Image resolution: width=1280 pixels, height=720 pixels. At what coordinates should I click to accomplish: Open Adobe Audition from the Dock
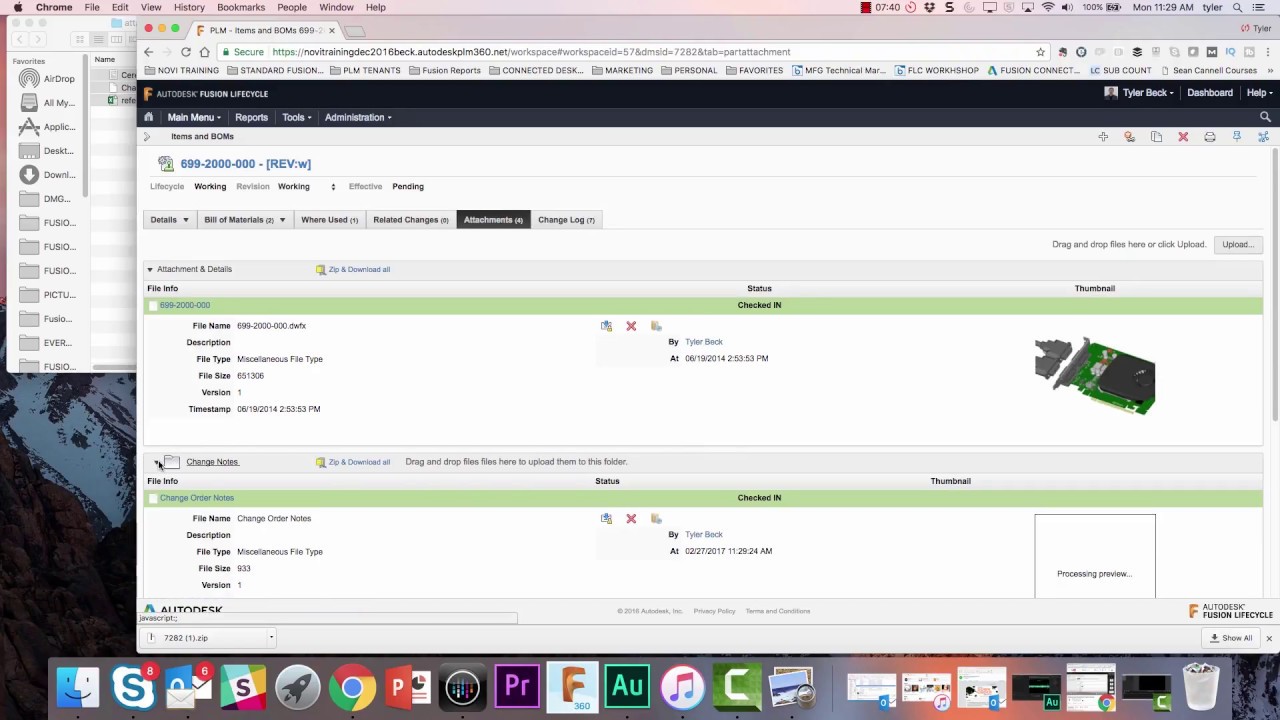pyautogui.click(x=627, y=688)
